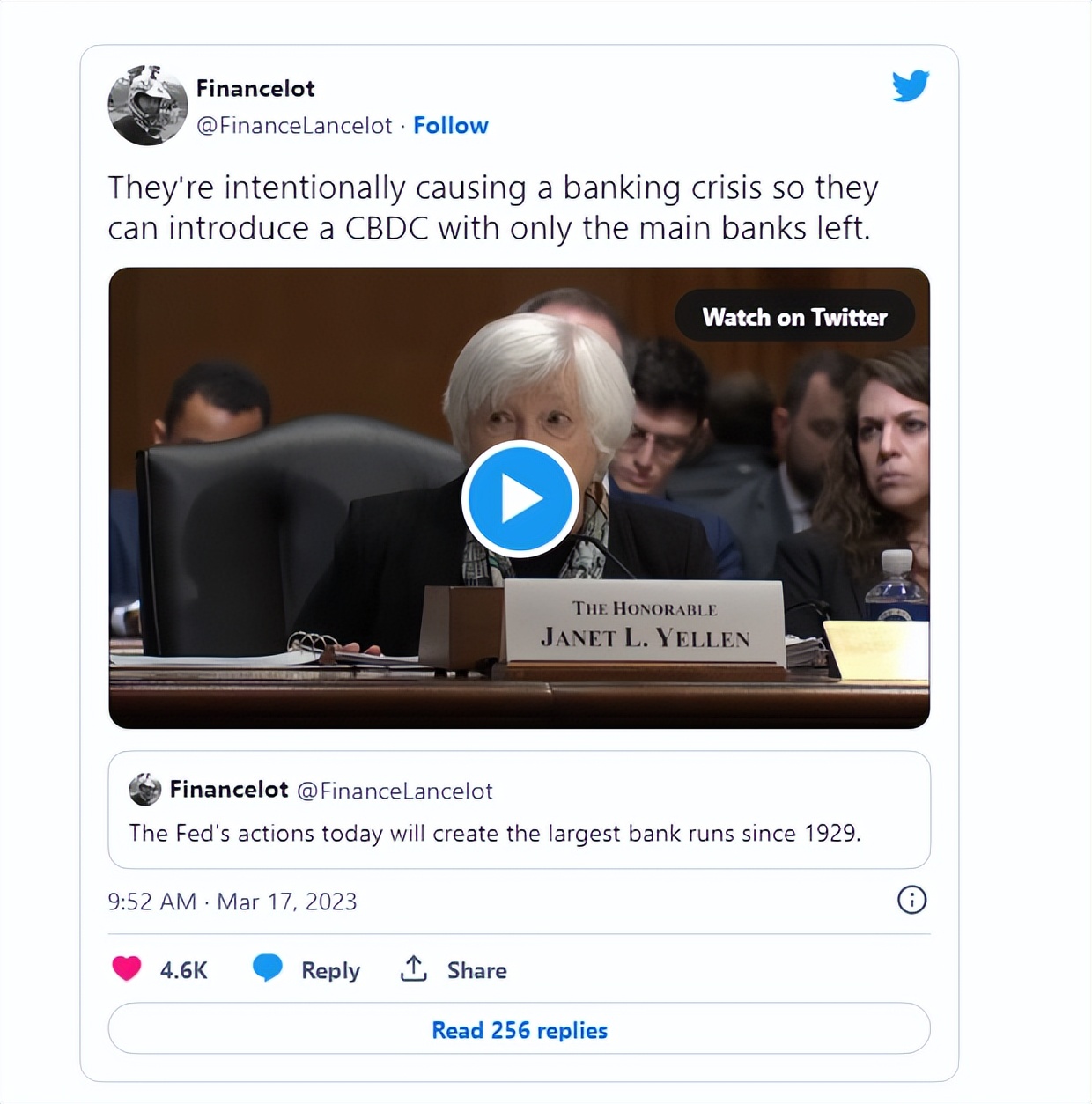Image resolution: width=1092 pixels, height=1104 pixels.
Task: Open Read 256 replies button
Action: (x=519, y=1029)
